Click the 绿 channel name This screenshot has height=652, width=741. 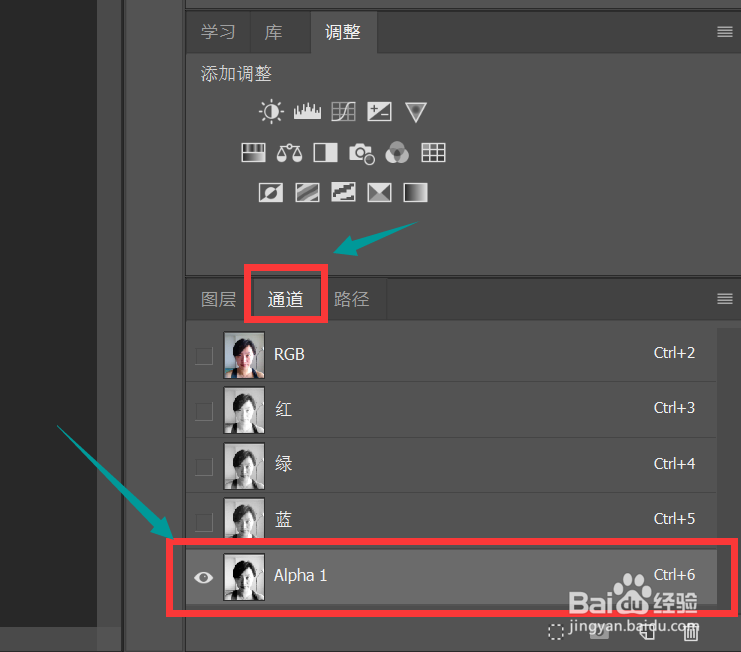[284, 463]
